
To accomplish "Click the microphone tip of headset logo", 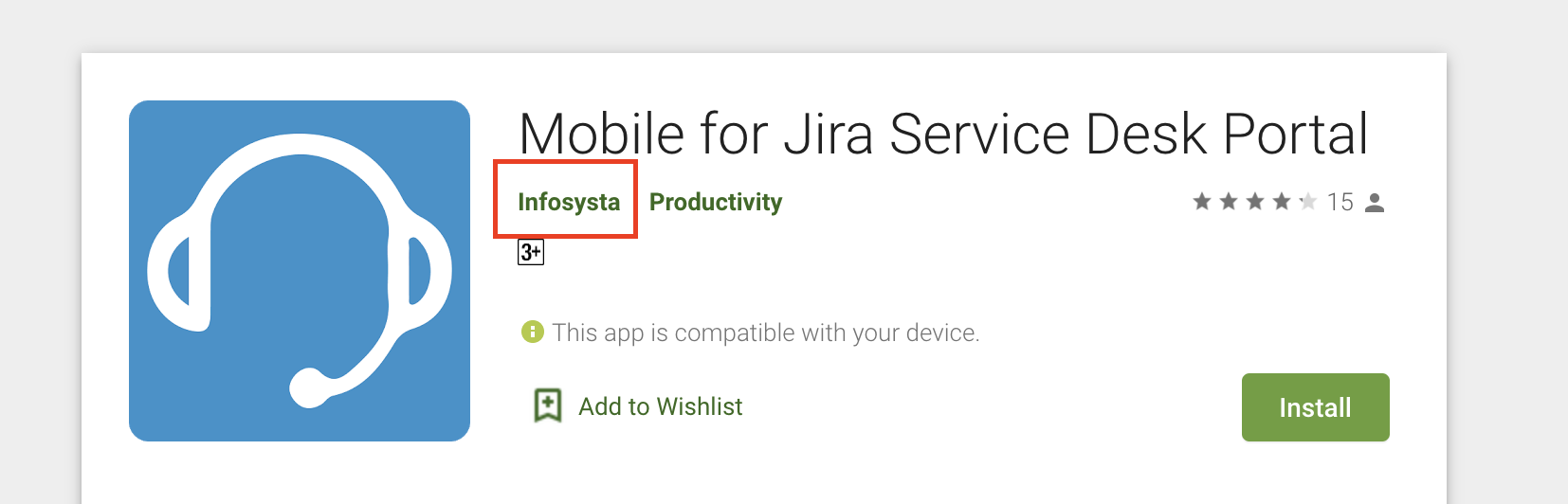I will coord(307,387).
